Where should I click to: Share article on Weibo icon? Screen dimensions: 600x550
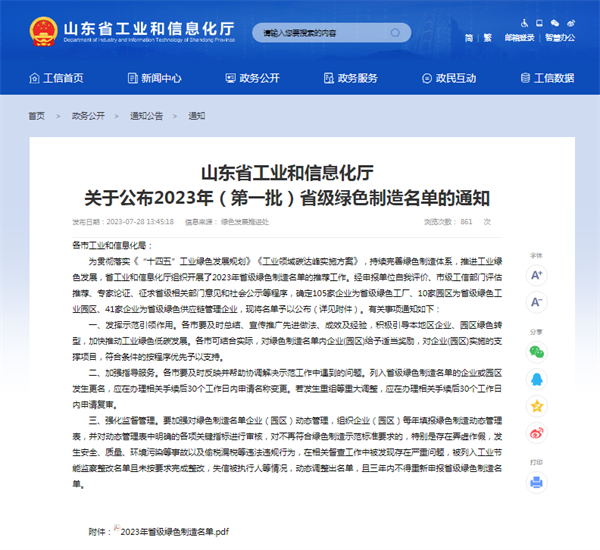537,433
